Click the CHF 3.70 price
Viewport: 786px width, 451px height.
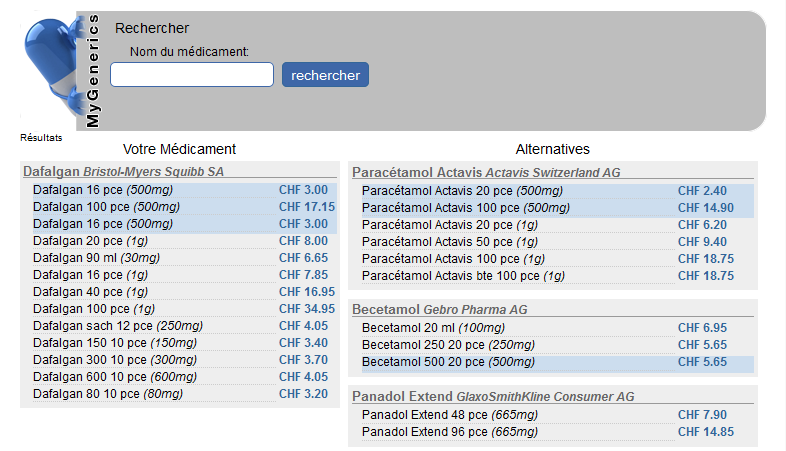303,360
